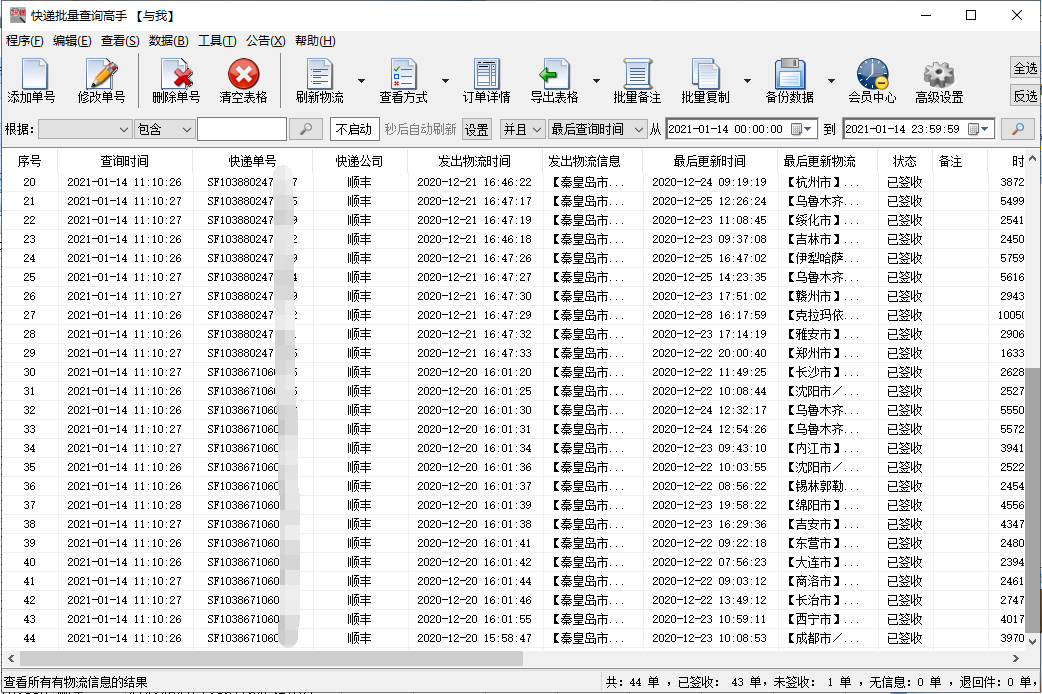Open 高级设置 advanced settings
This screenshot has height=694, width=1042.
click(937, 80)
